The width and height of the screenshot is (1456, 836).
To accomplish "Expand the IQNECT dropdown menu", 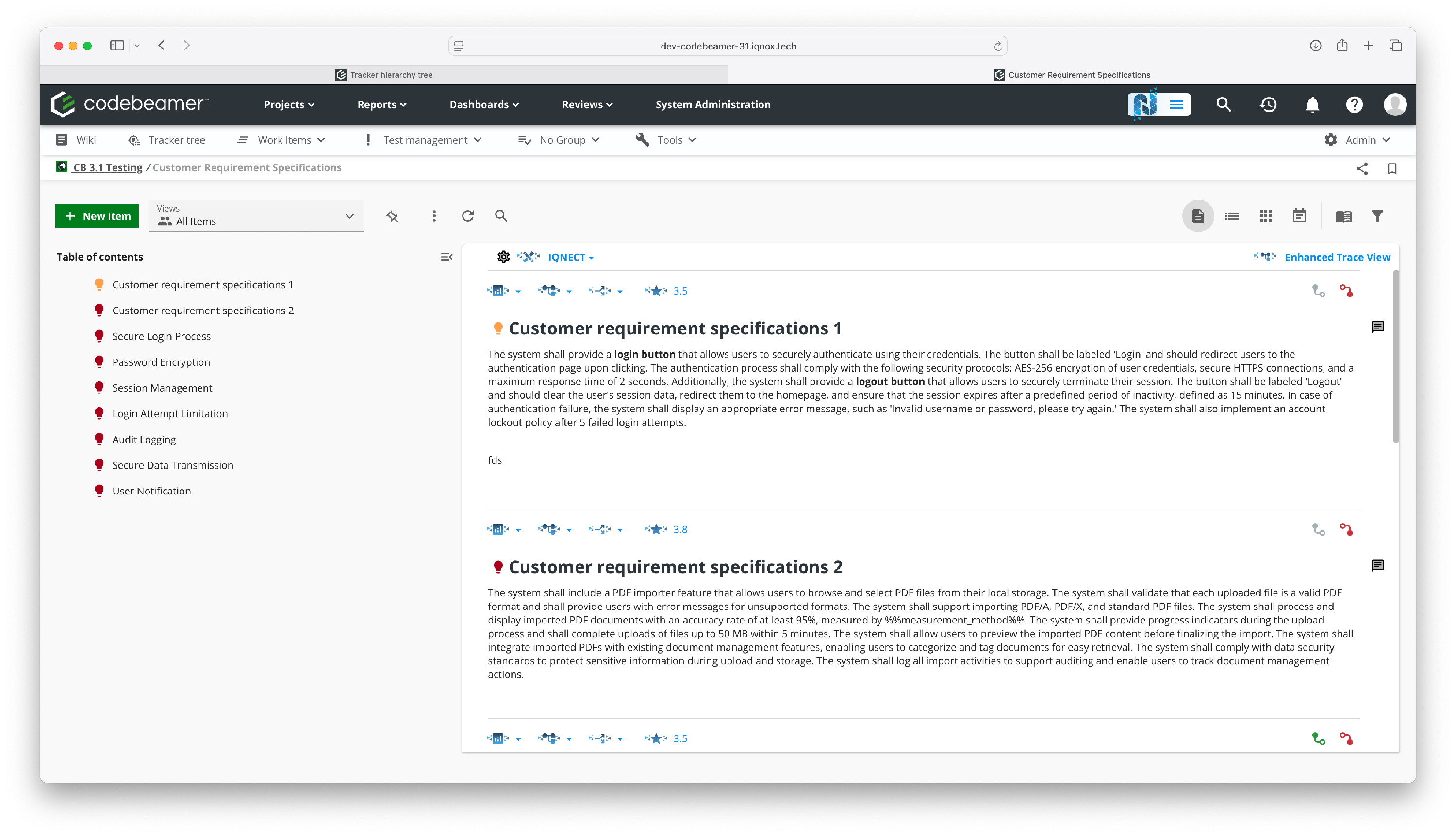I will tap(571, 257).
